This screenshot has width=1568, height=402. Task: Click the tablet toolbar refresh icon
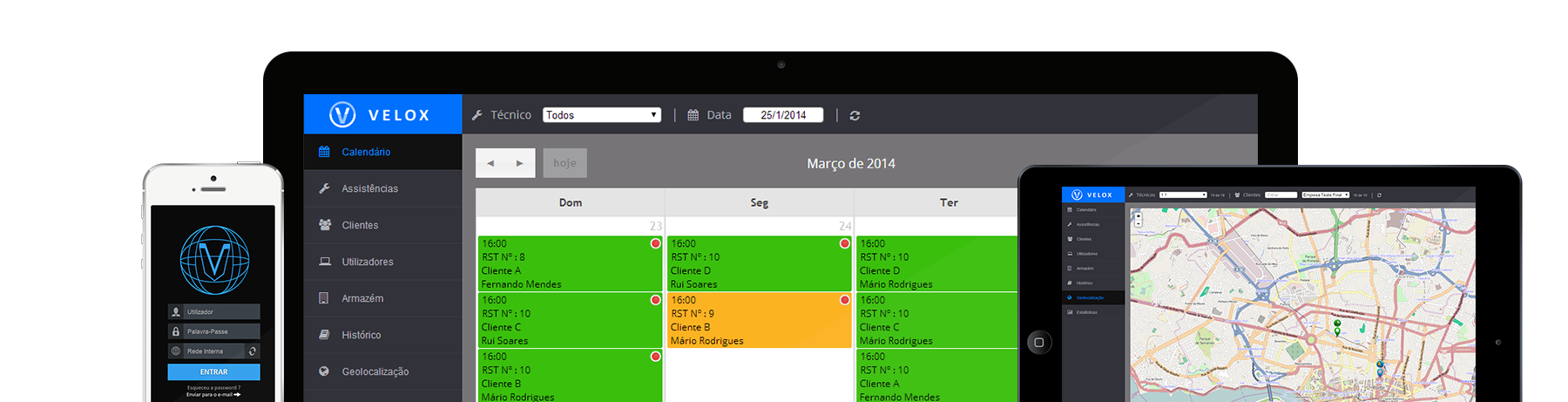(1379, 195)
